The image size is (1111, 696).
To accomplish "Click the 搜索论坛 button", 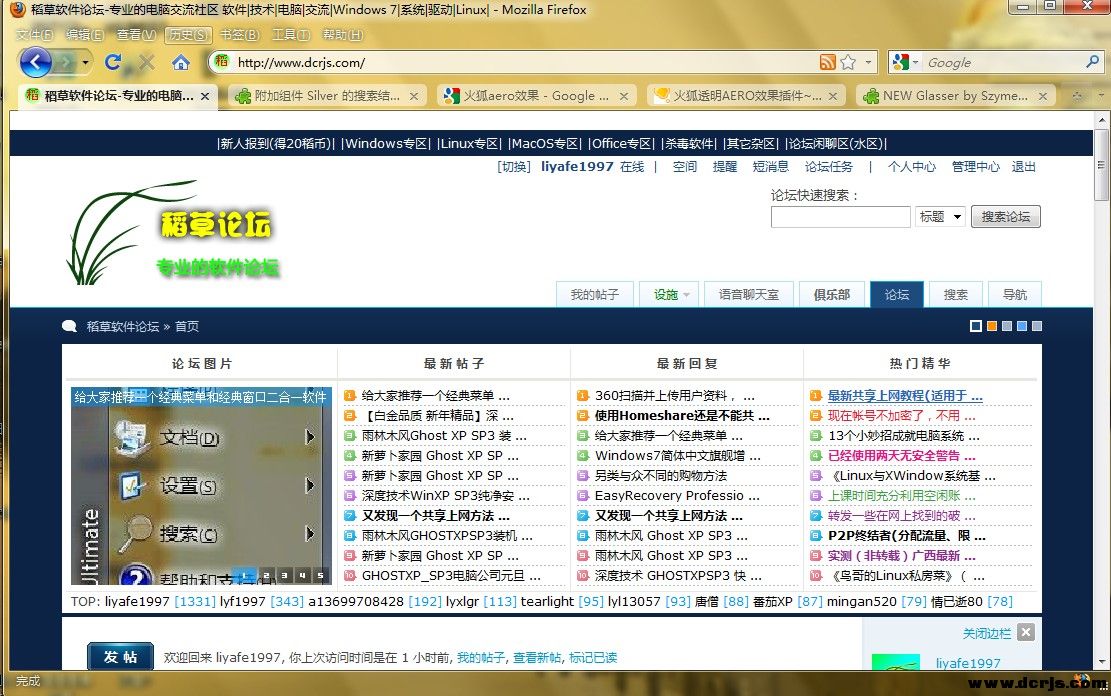I will click(1005, 216).
